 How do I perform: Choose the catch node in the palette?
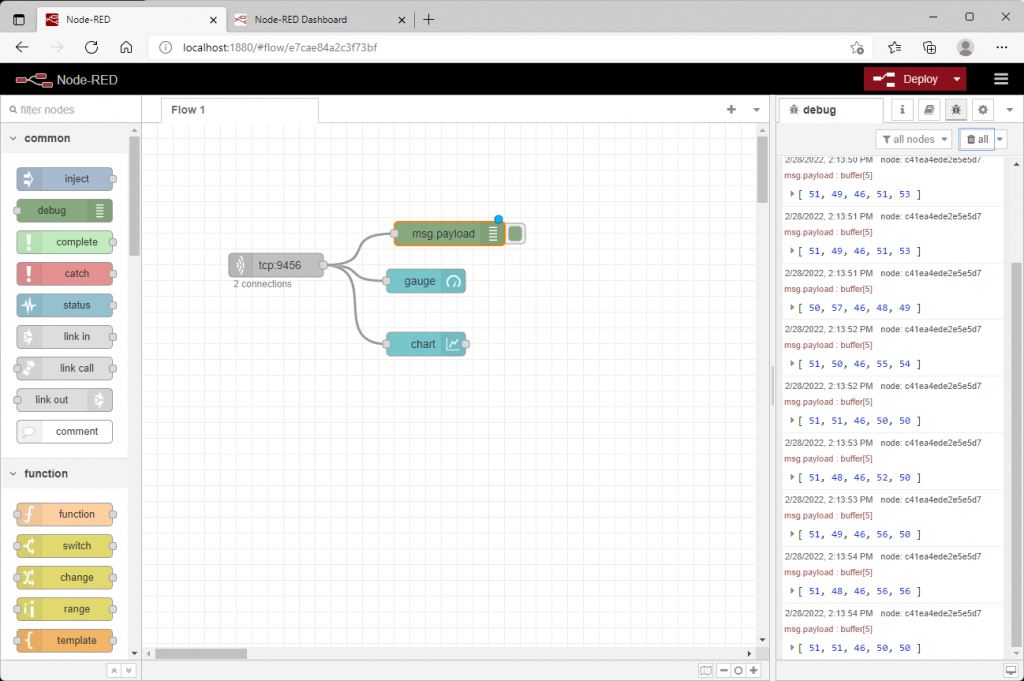click(65, 274)
